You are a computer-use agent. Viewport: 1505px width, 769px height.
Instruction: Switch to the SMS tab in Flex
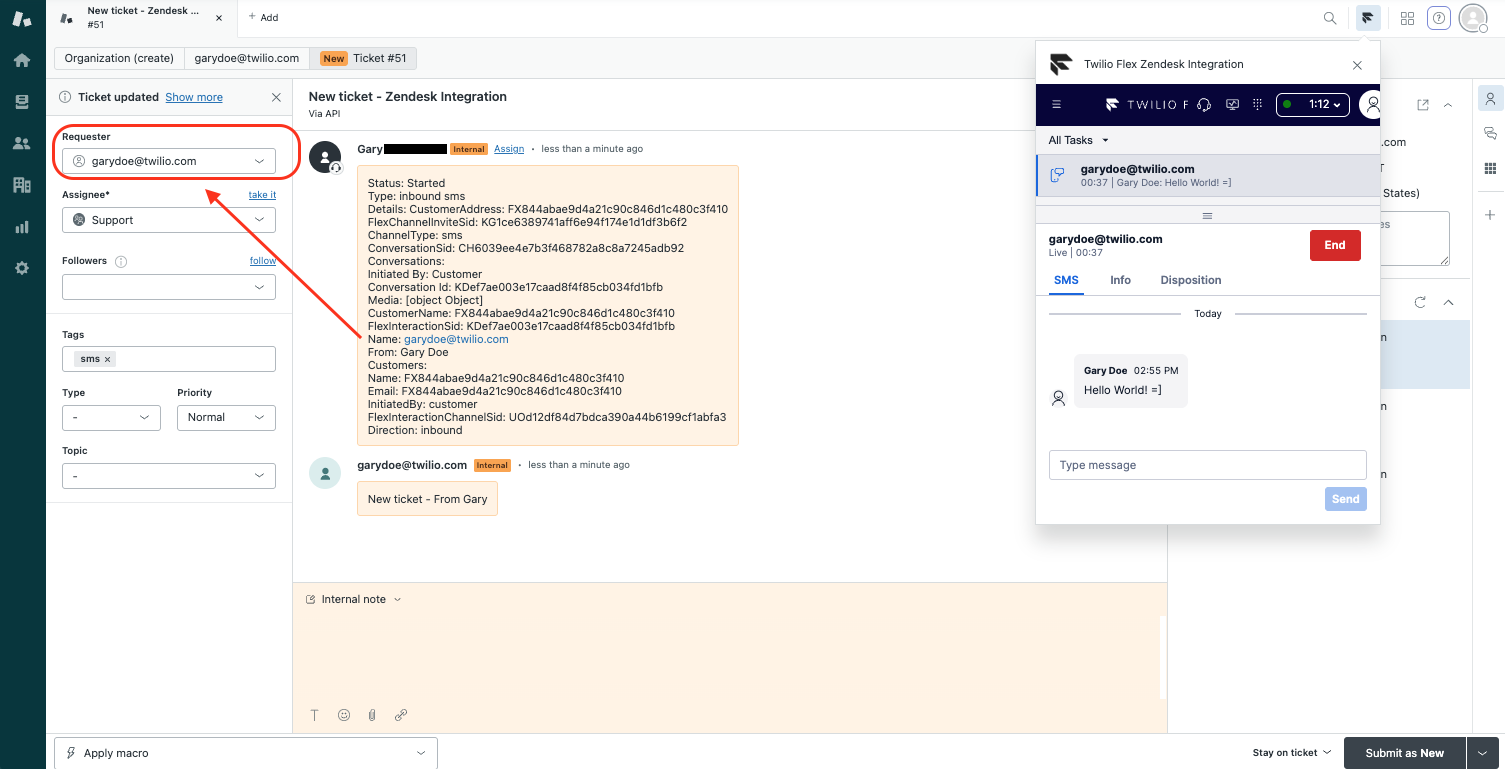tap(1066, 280)
